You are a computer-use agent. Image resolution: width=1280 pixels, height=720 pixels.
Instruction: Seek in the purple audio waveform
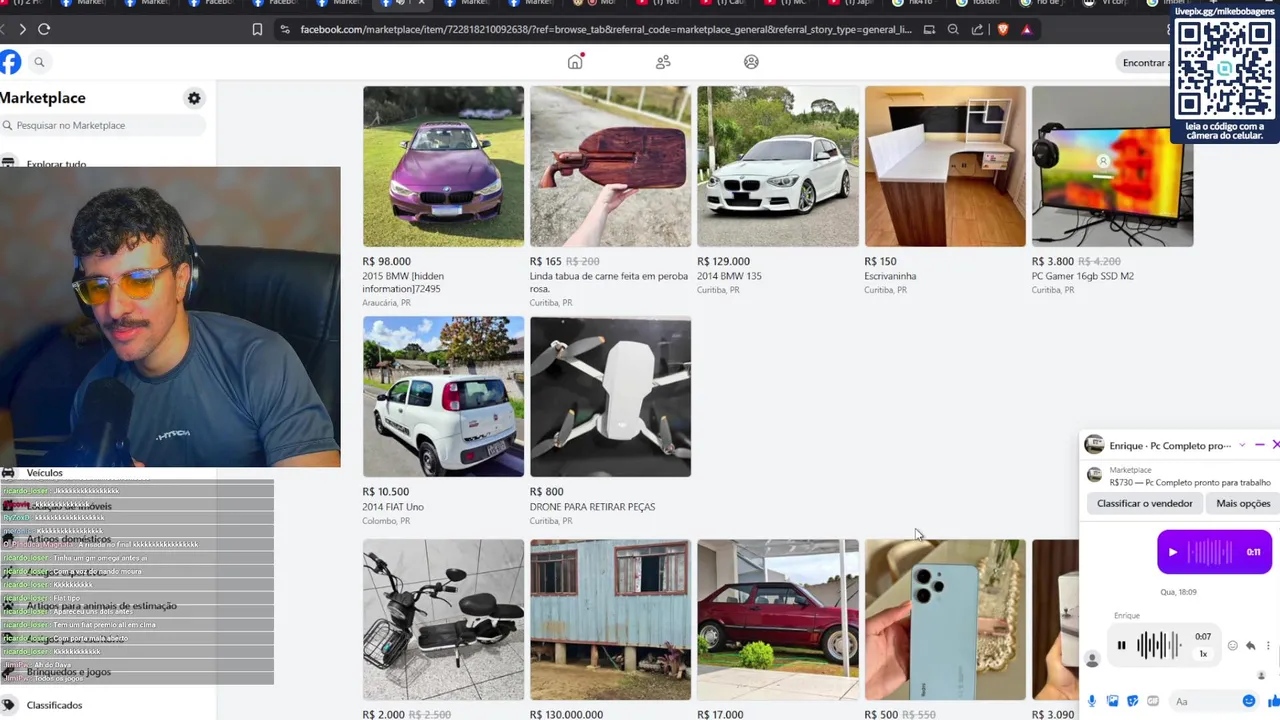[x=1209, y=552]
